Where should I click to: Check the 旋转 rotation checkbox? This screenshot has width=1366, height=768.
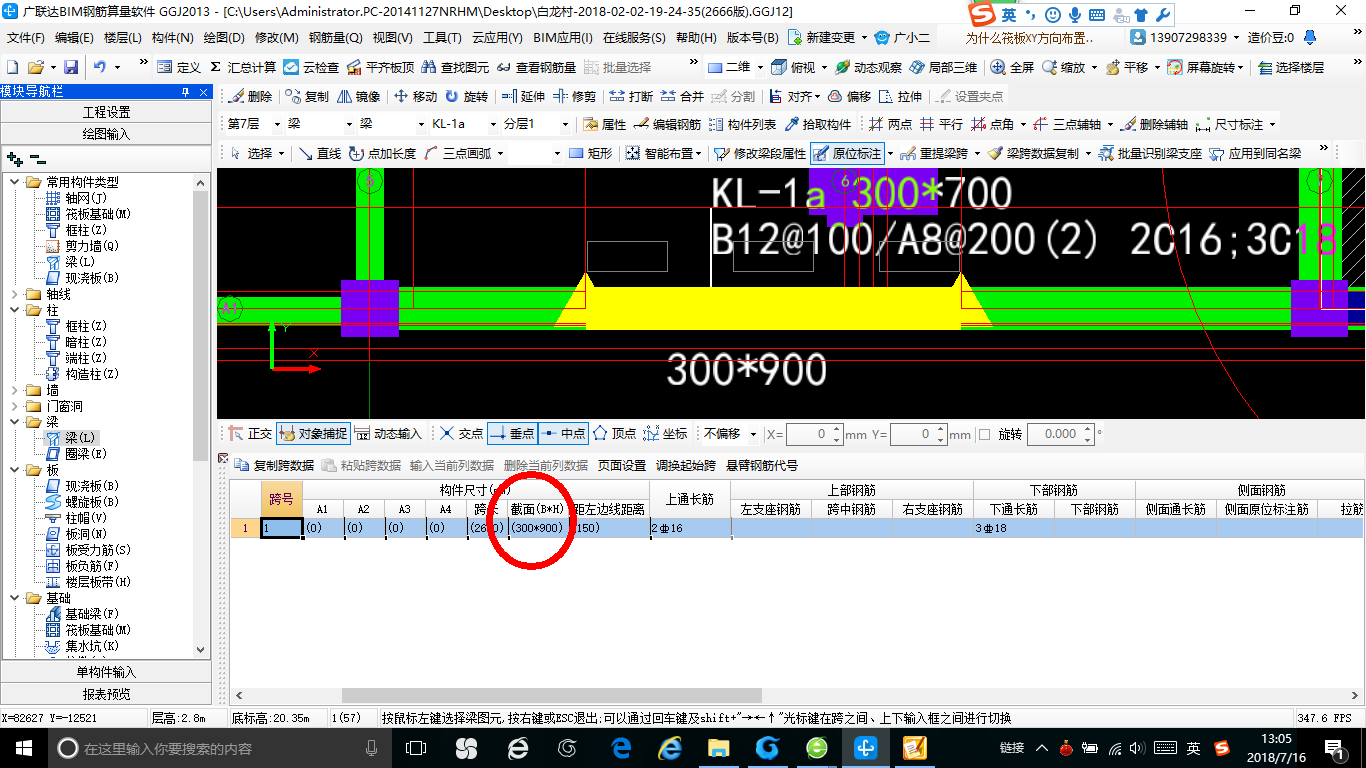coord(984,434)
